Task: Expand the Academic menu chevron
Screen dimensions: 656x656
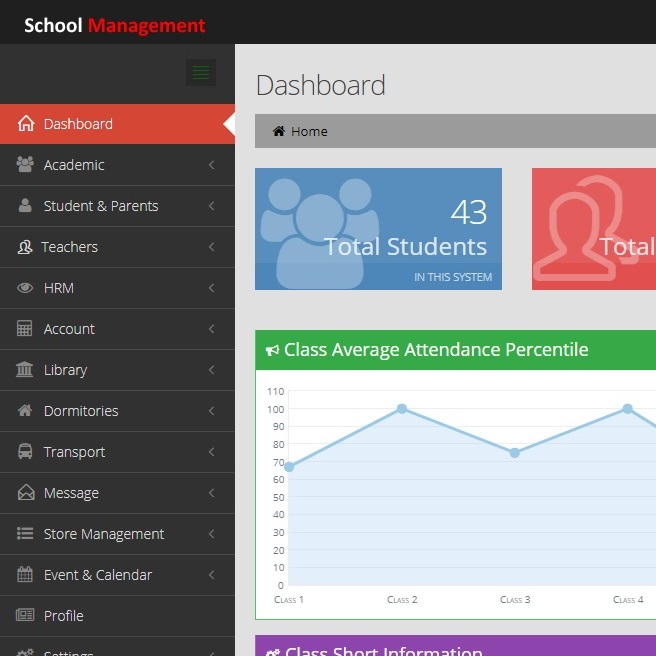Action: pyautogui.click(x=212, y=165)
